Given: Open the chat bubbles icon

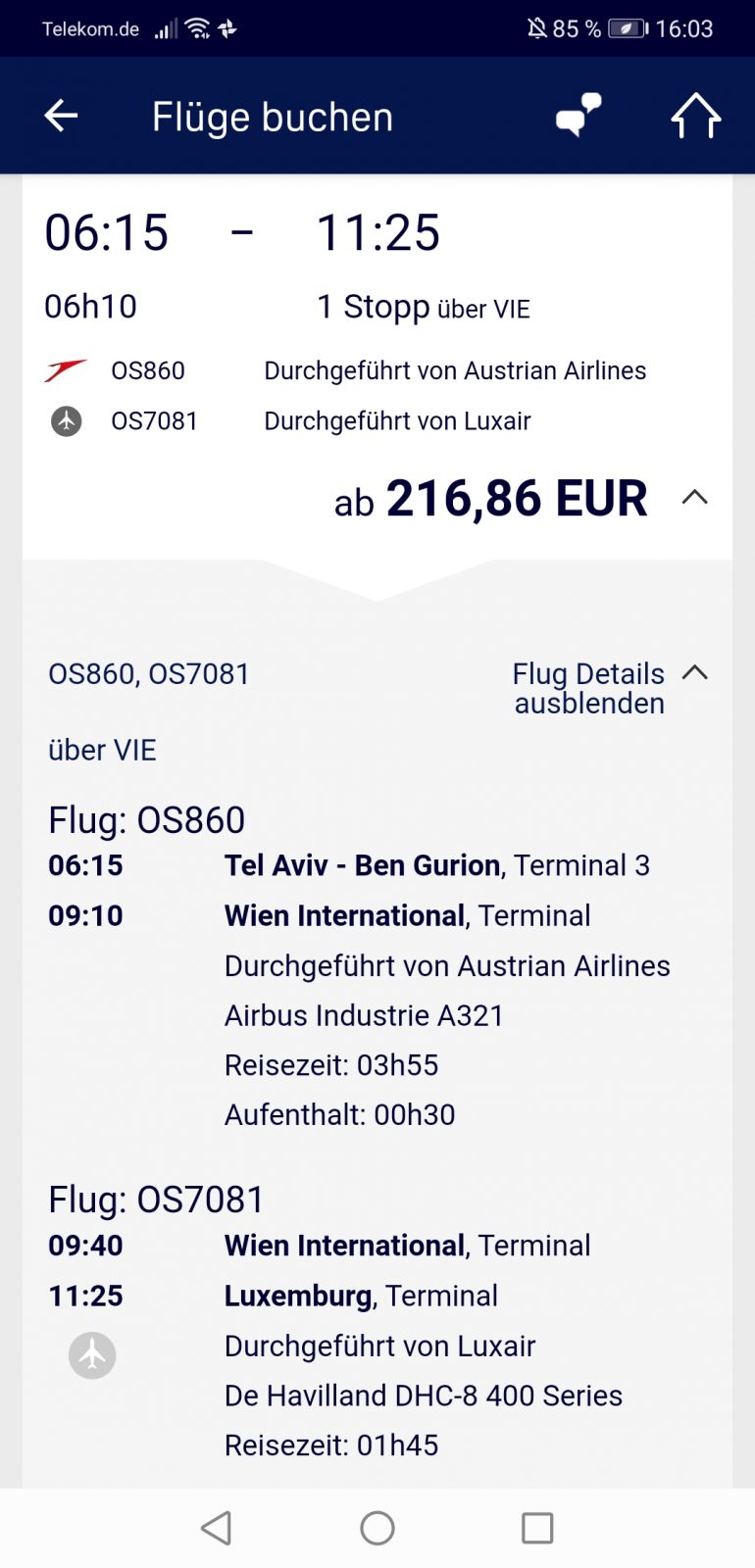Looking at the screenshot, I should tap(579, 116).
